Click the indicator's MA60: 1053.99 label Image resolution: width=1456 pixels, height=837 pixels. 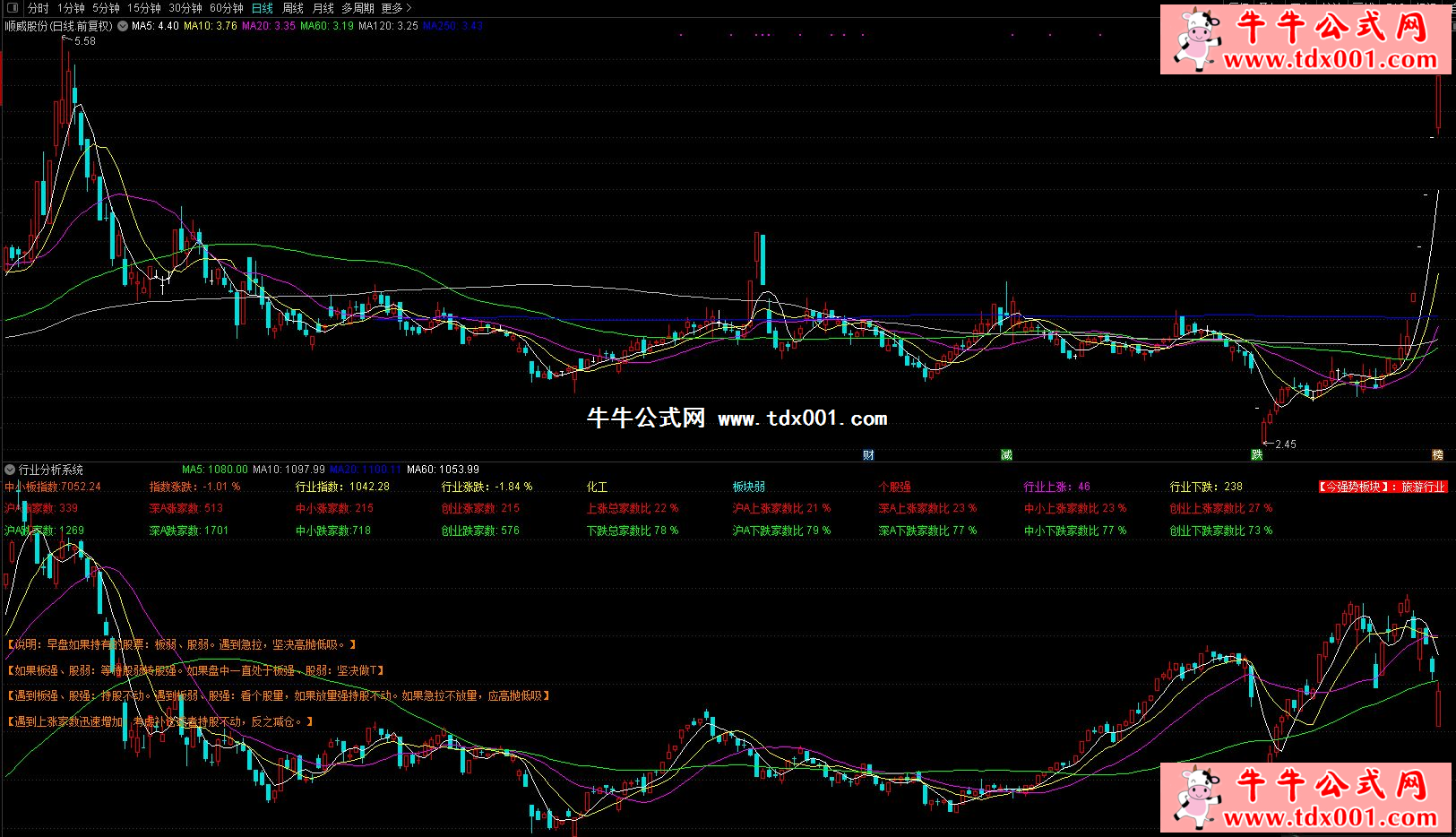point(444,470)
